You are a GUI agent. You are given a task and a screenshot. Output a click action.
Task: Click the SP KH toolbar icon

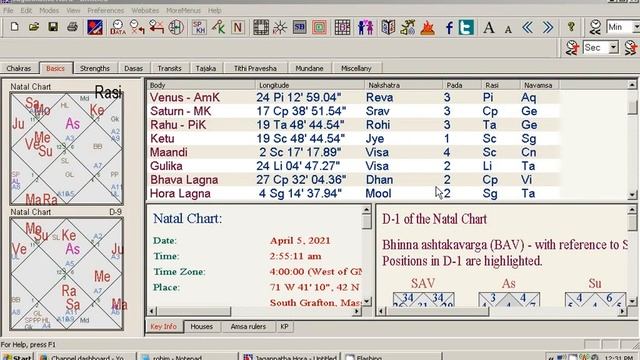(x=199, y=27)
